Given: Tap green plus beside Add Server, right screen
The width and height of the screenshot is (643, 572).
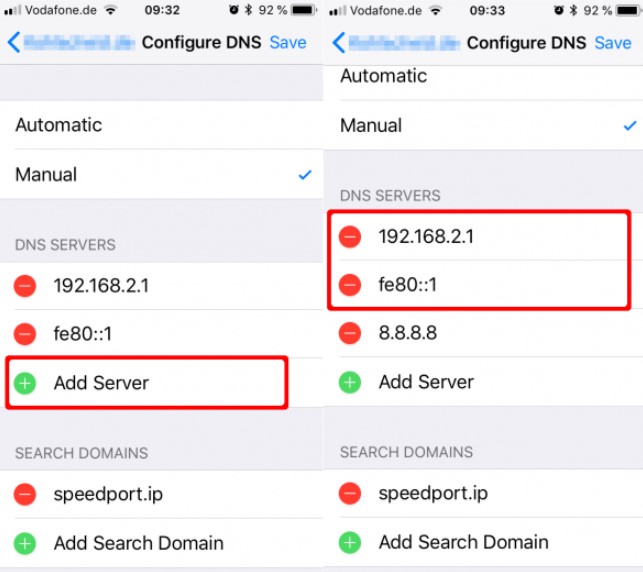Looking at the screenshot, I should [350, 382].
